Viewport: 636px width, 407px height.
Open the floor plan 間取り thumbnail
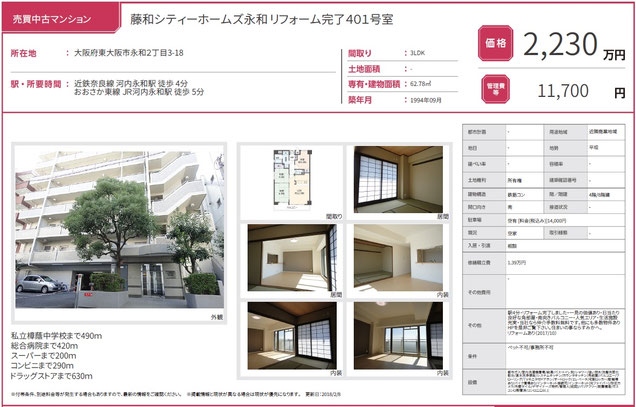(x=292, y=179)
